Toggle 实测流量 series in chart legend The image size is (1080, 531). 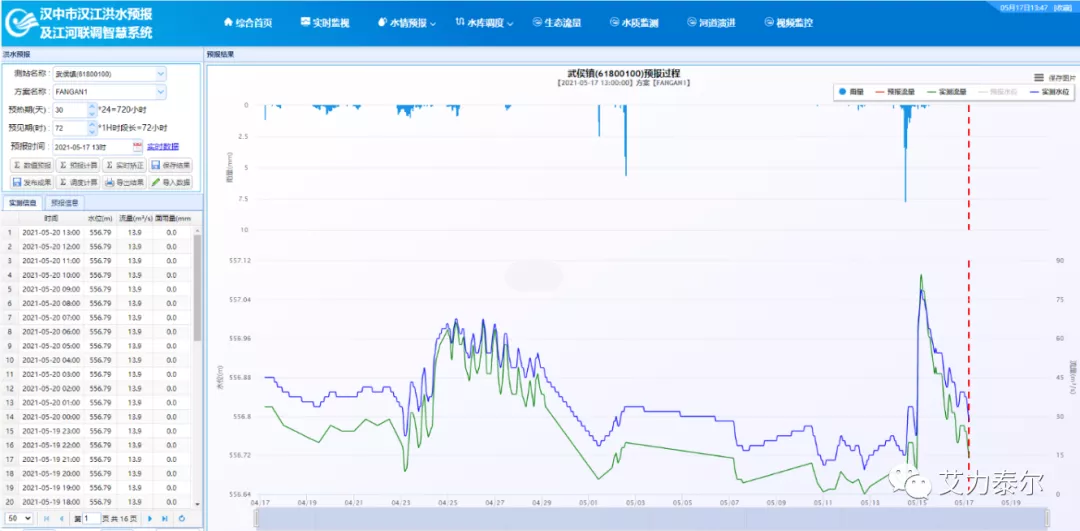pos(946,92)
